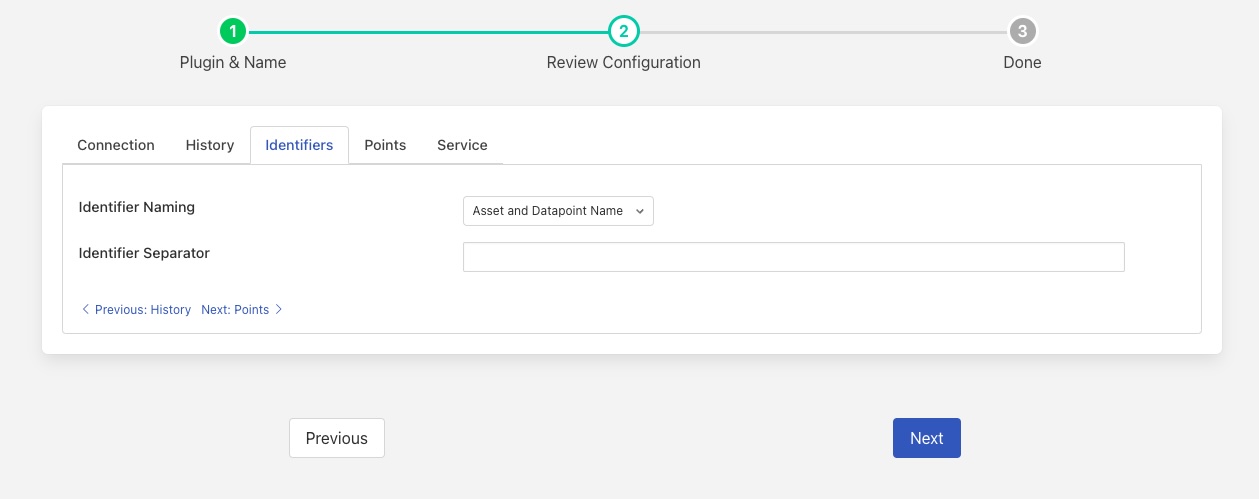Image resolution: width=1259 pixels, height=499 pixels.
Task: Click the Done step label
Action: coord(1022,62)
